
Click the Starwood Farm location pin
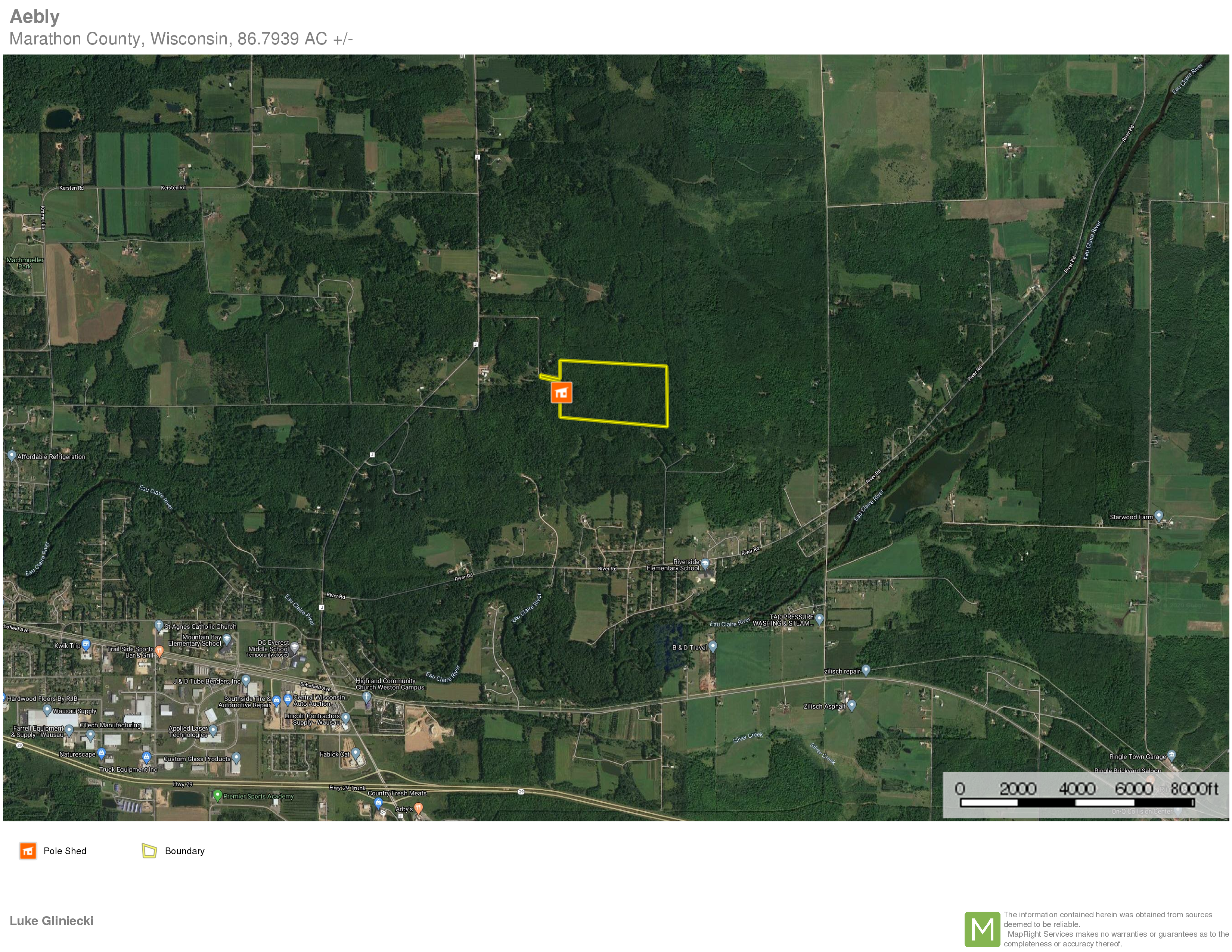pyautogui.click(x=1159, y=516)
